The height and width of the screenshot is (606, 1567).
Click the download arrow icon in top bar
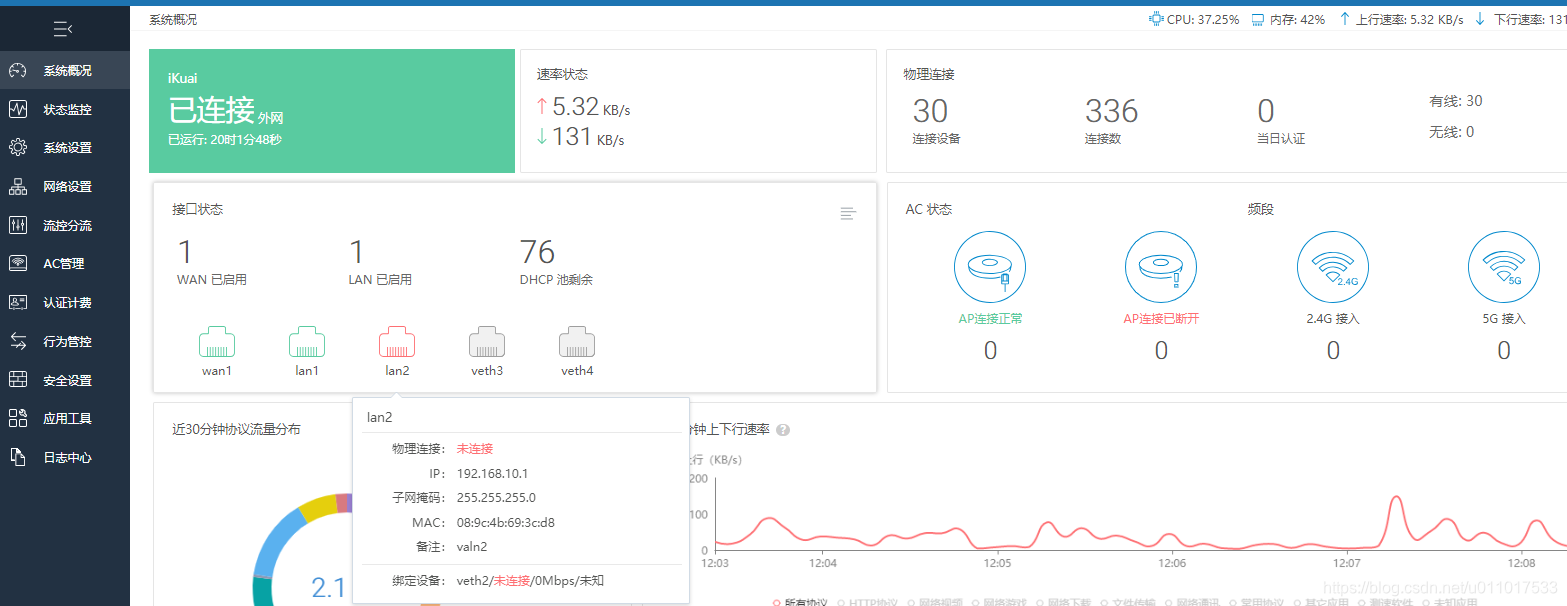pos(1480,19)
